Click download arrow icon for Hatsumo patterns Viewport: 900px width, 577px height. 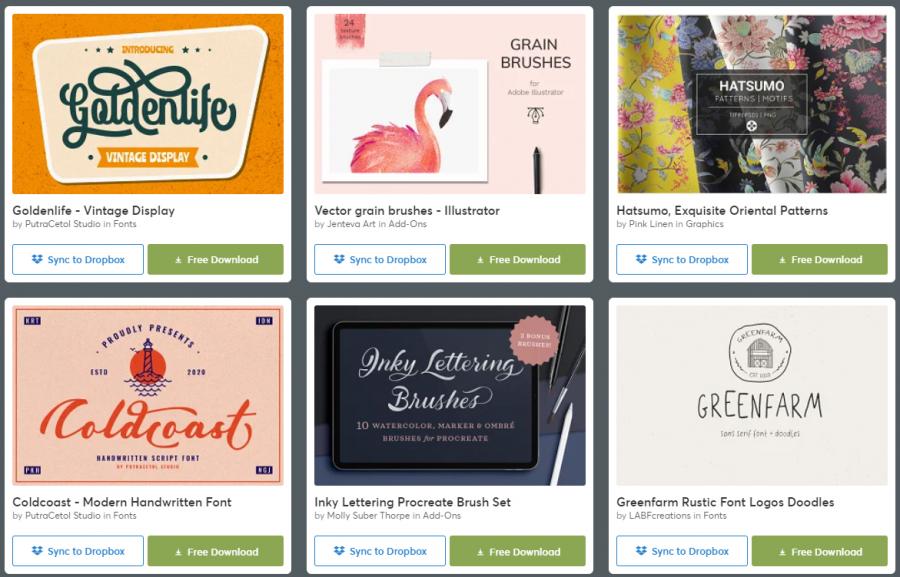tap(782, 260)
